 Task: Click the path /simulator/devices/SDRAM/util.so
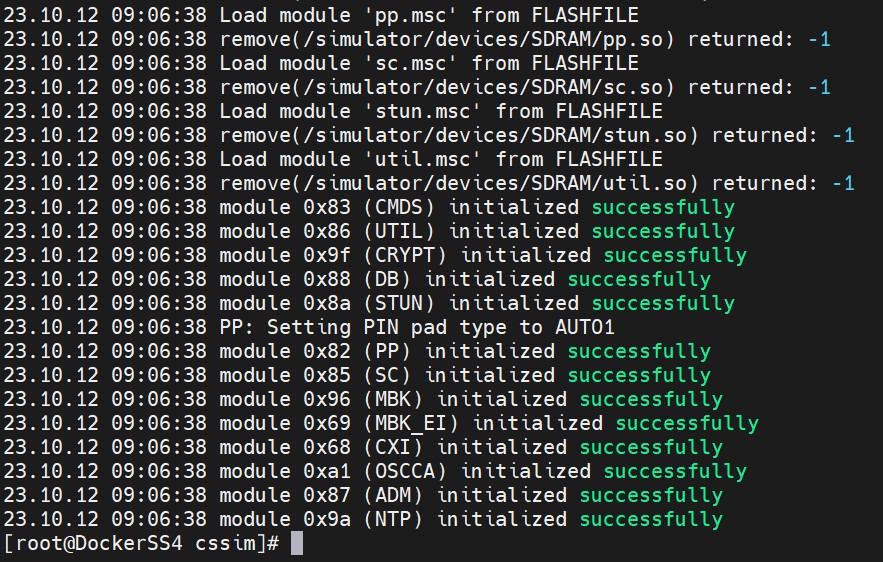[458, 184]
